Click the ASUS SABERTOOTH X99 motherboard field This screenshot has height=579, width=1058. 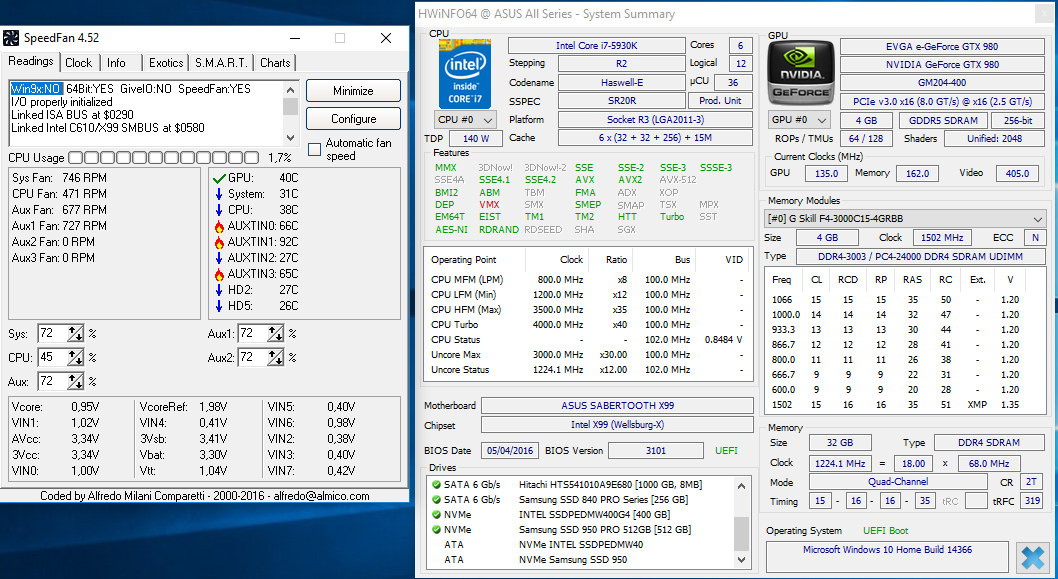617,406
